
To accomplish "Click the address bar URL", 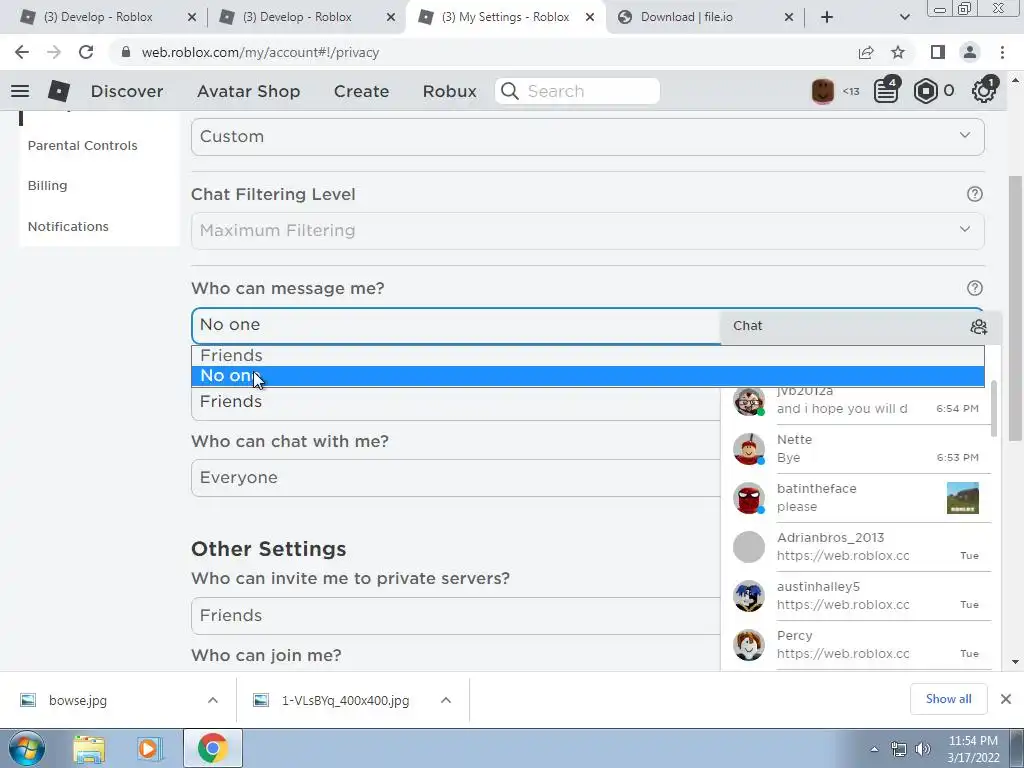I will pos(260,53).
